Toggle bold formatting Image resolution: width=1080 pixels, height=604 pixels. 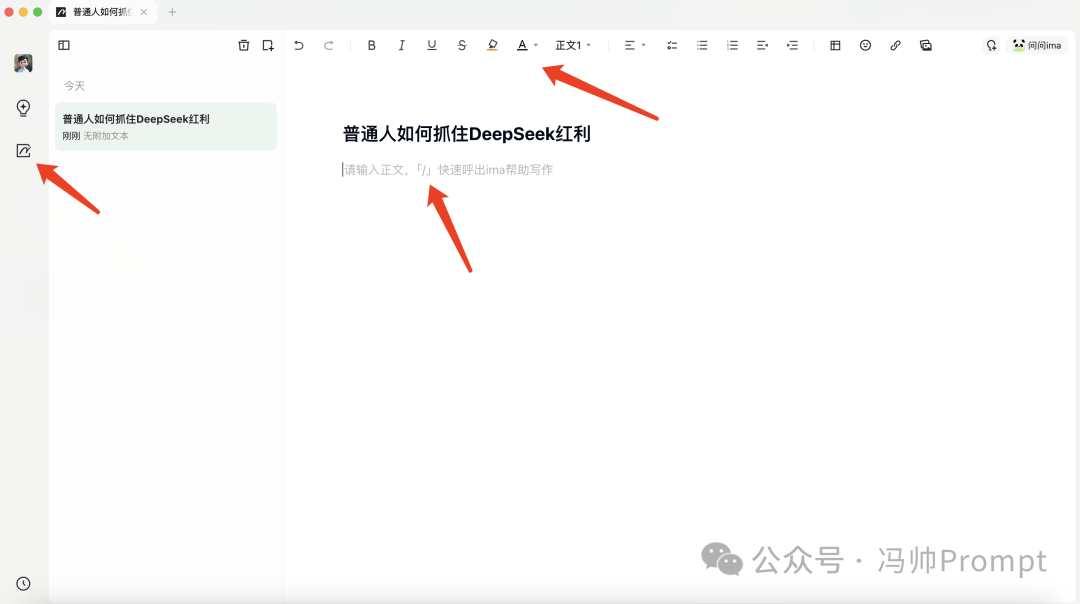point(371,45)
